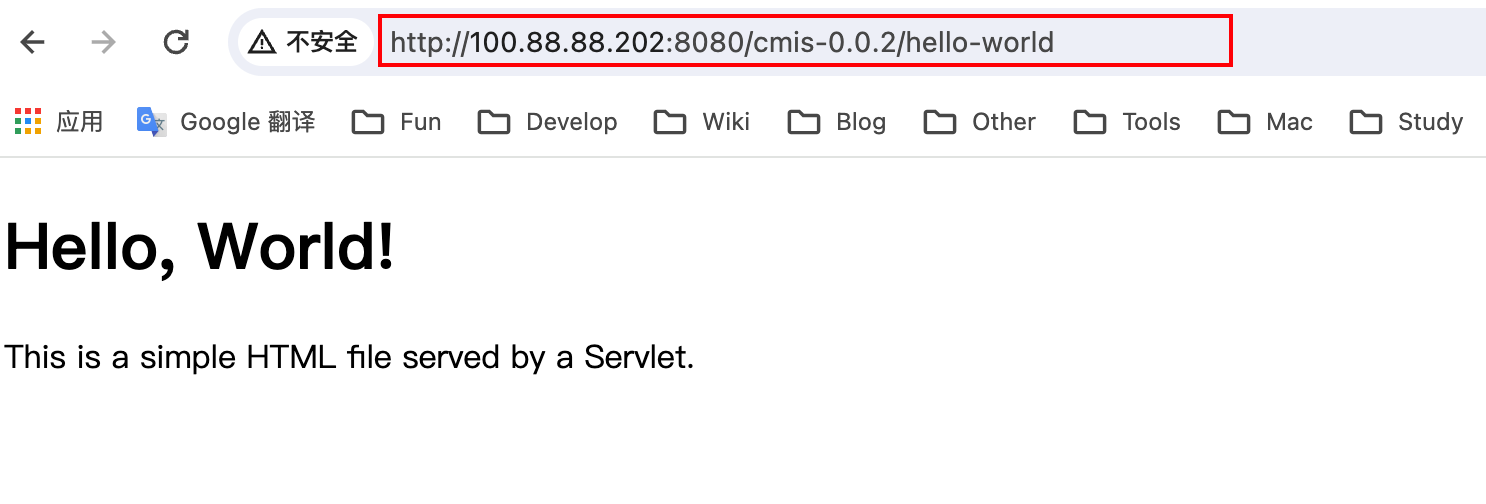1486x504 pixels.
Task: Click the word Servlet in the paragraph
Action: tap(639, 356)
